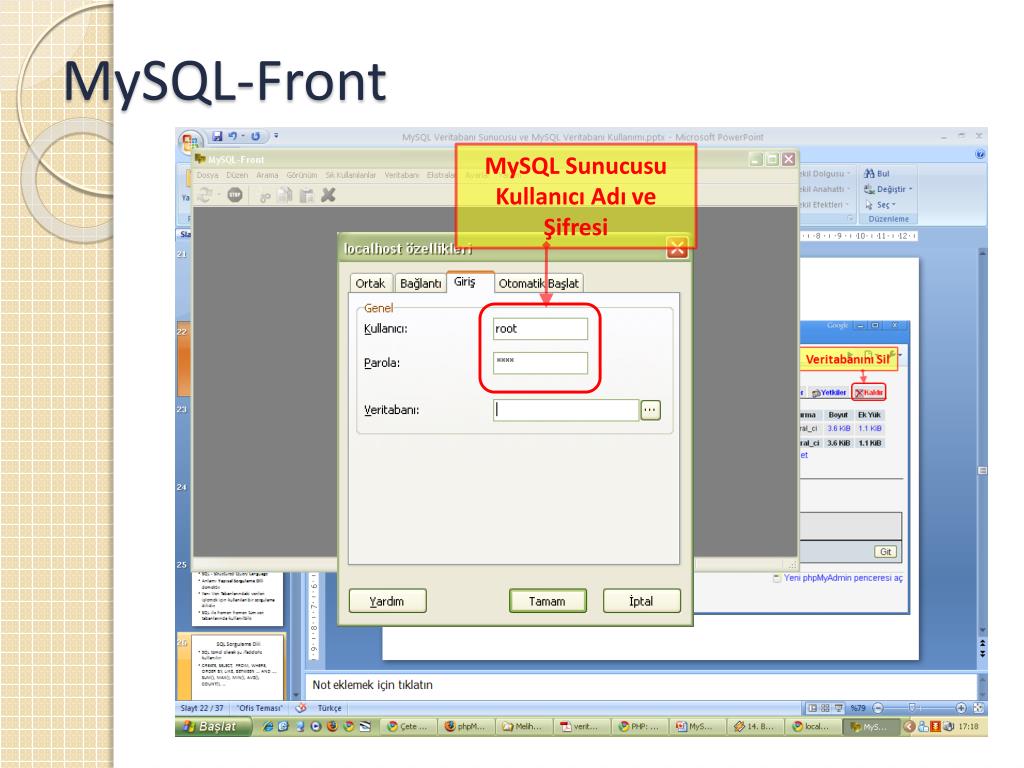The image size is (1024, 768).
Task: Click the Git button in phpMyAdmin image
Action: (x=886, y=552)
